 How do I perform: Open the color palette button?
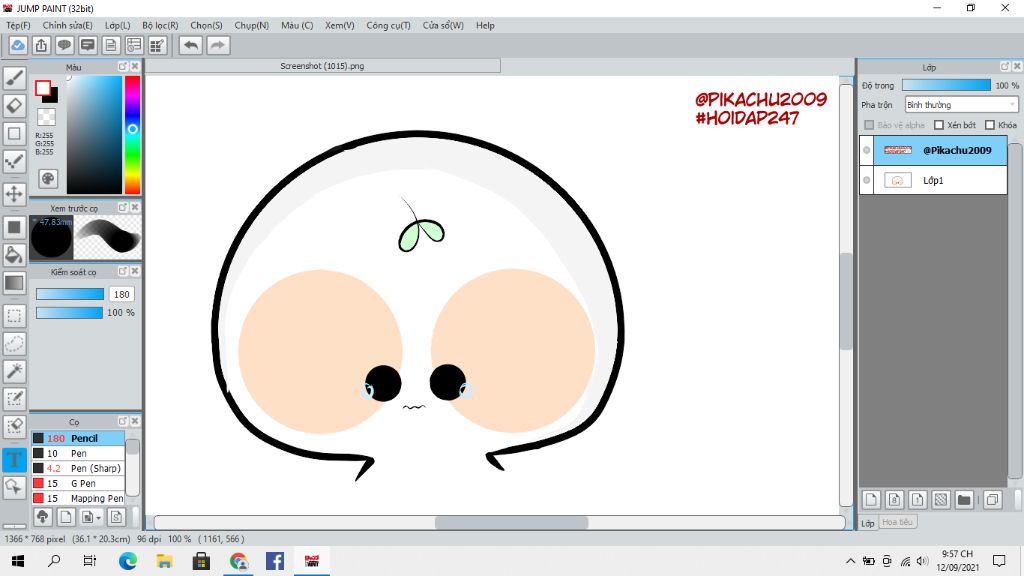coord(48,179)
